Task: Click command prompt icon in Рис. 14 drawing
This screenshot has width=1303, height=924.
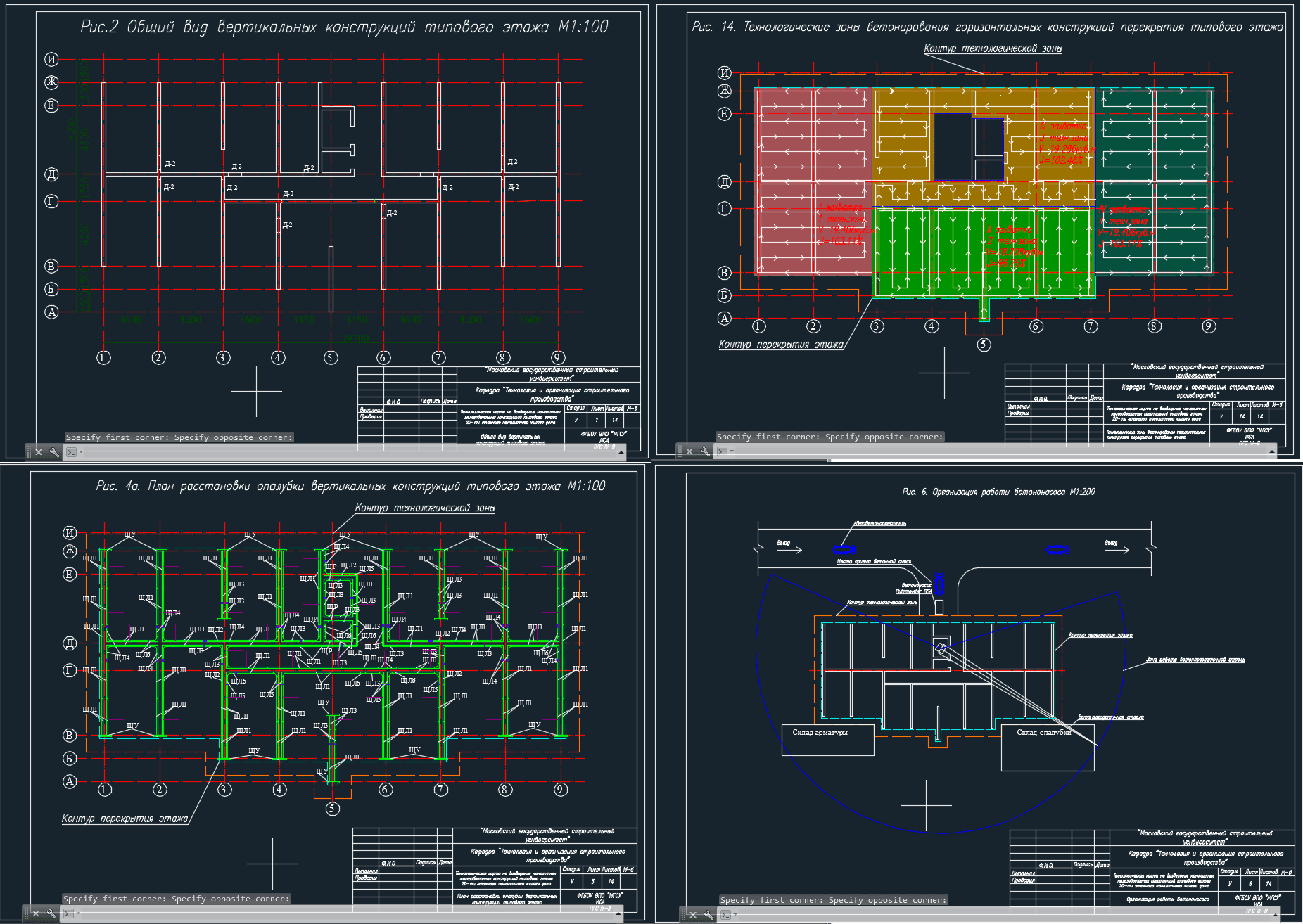Action: [721, 451]
